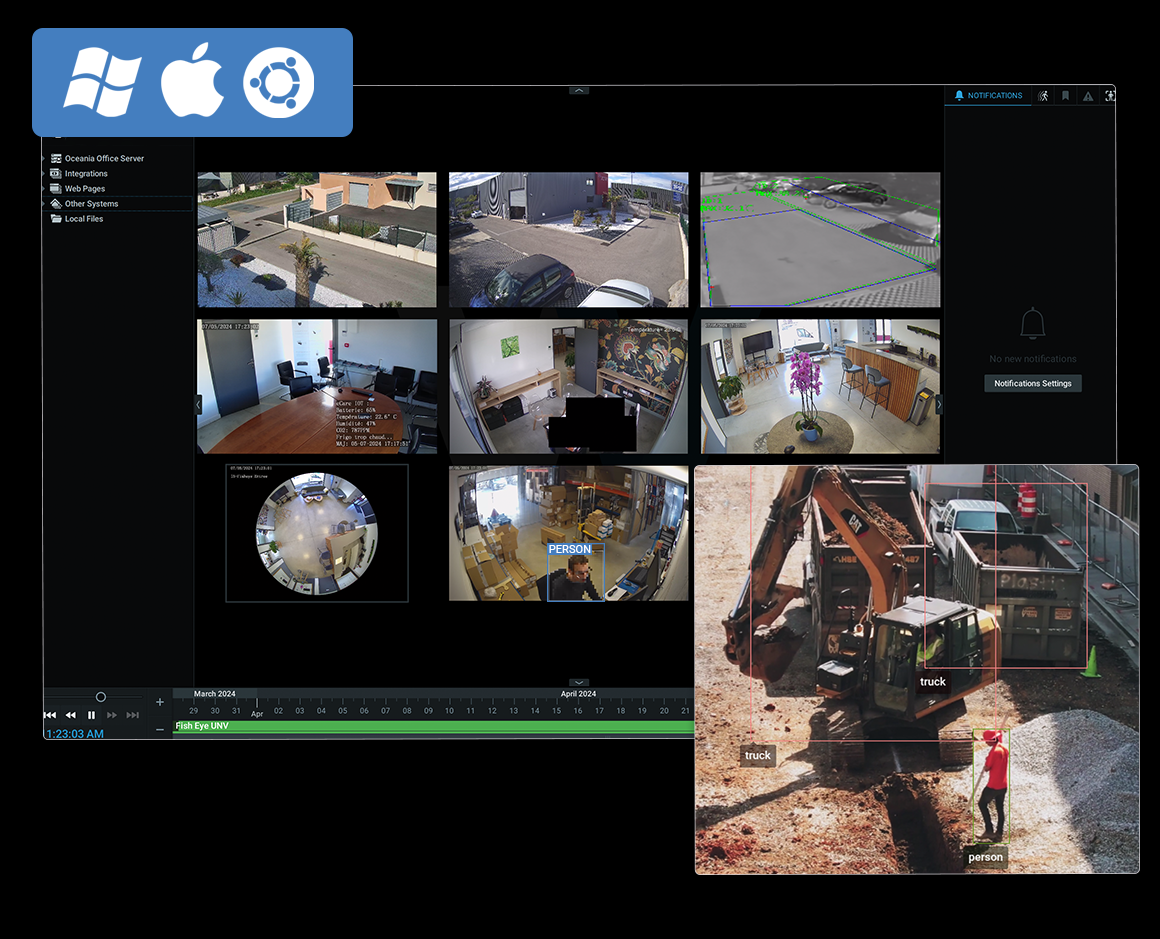The height and width of the screenshot is (939, 1160).
Task: Click the Local Files folder icon
Action: click(x=55, y=218)
